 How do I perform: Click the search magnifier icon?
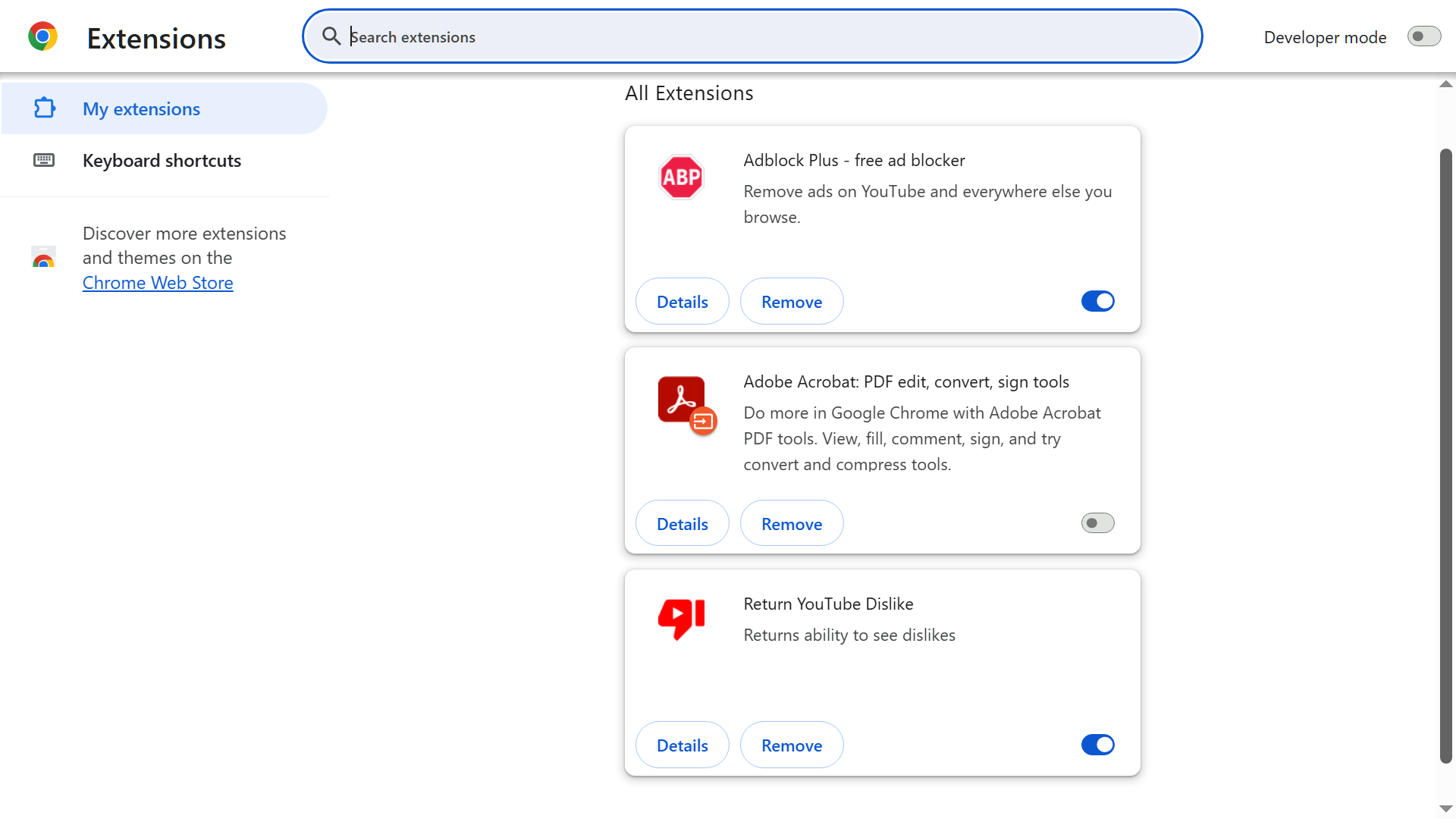point(331,36)
